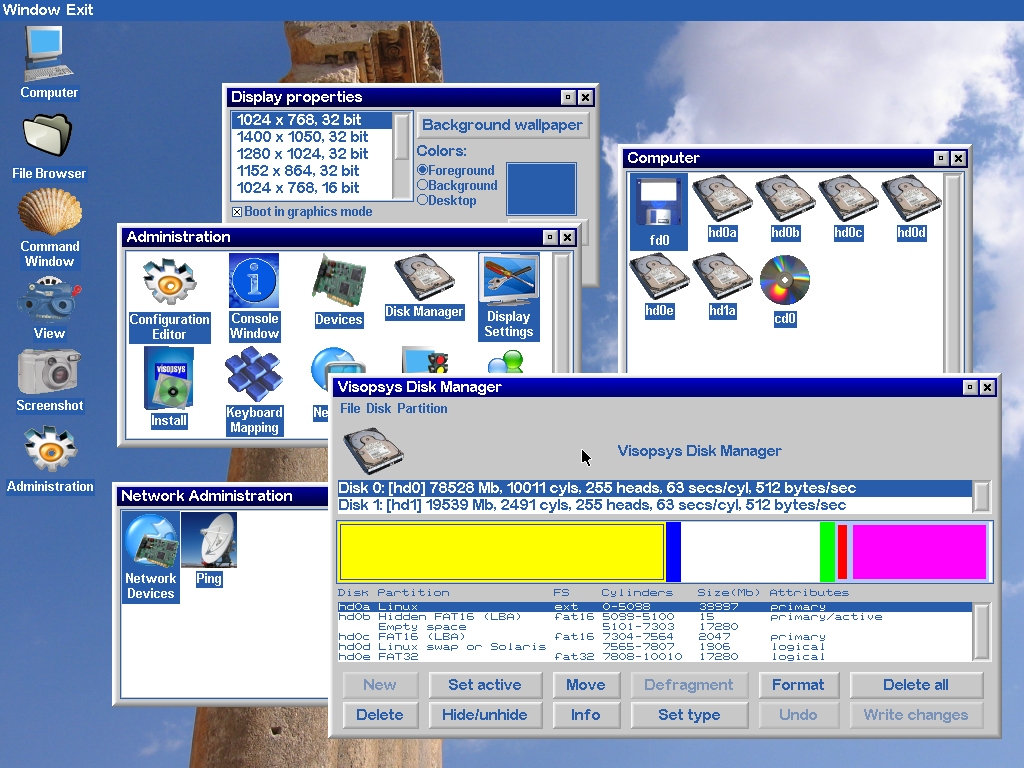Open the Partition menu in Disk Manager

coord(422,408)
